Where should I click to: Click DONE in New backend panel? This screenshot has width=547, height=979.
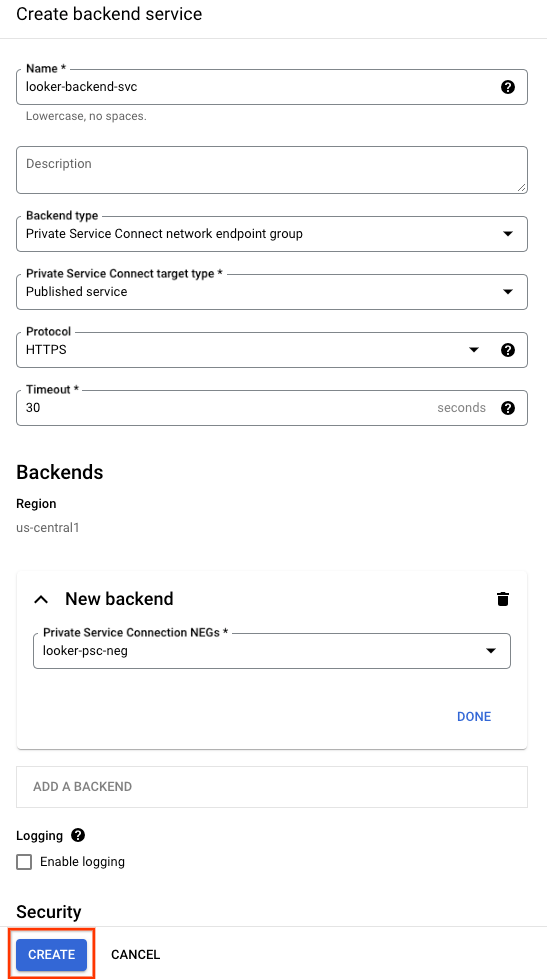tap(474, 716)
